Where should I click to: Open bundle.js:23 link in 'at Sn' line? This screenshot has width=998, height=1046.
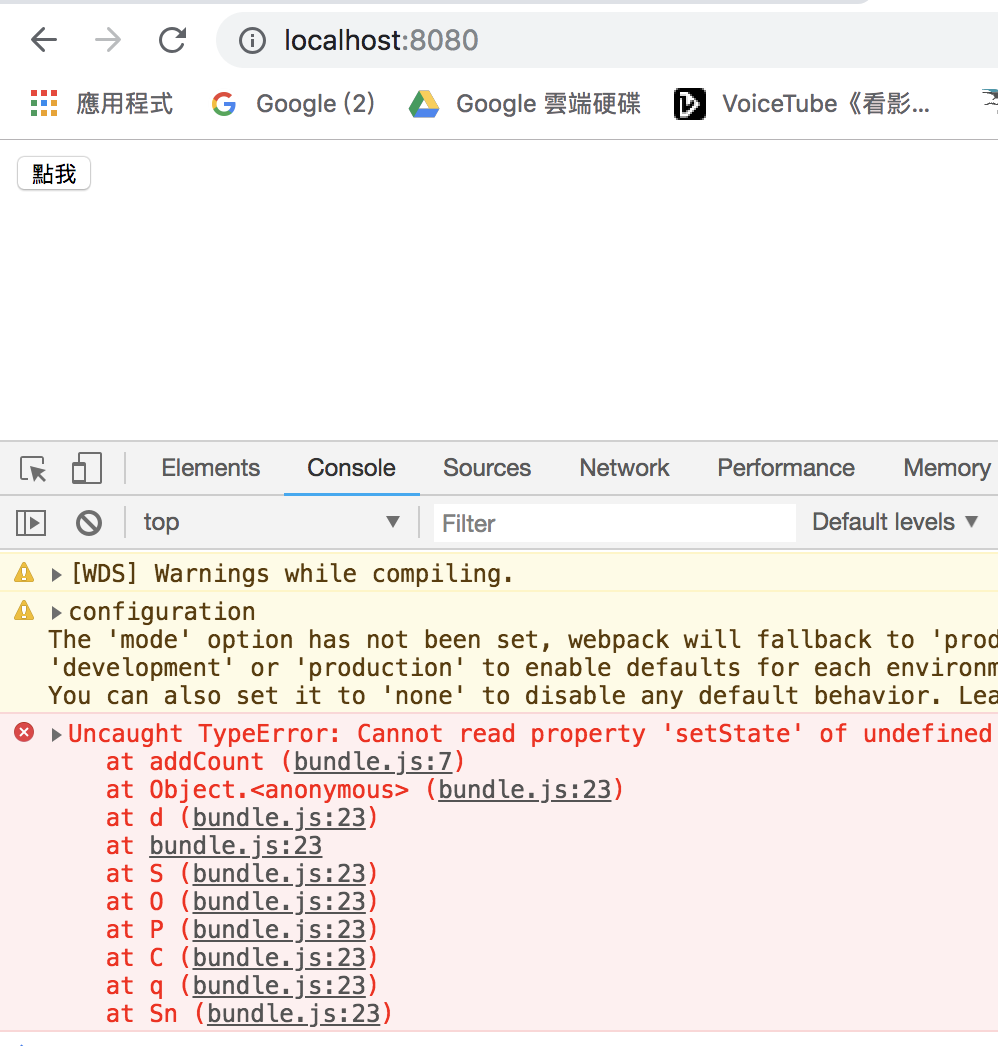(x=294, y=1014)
